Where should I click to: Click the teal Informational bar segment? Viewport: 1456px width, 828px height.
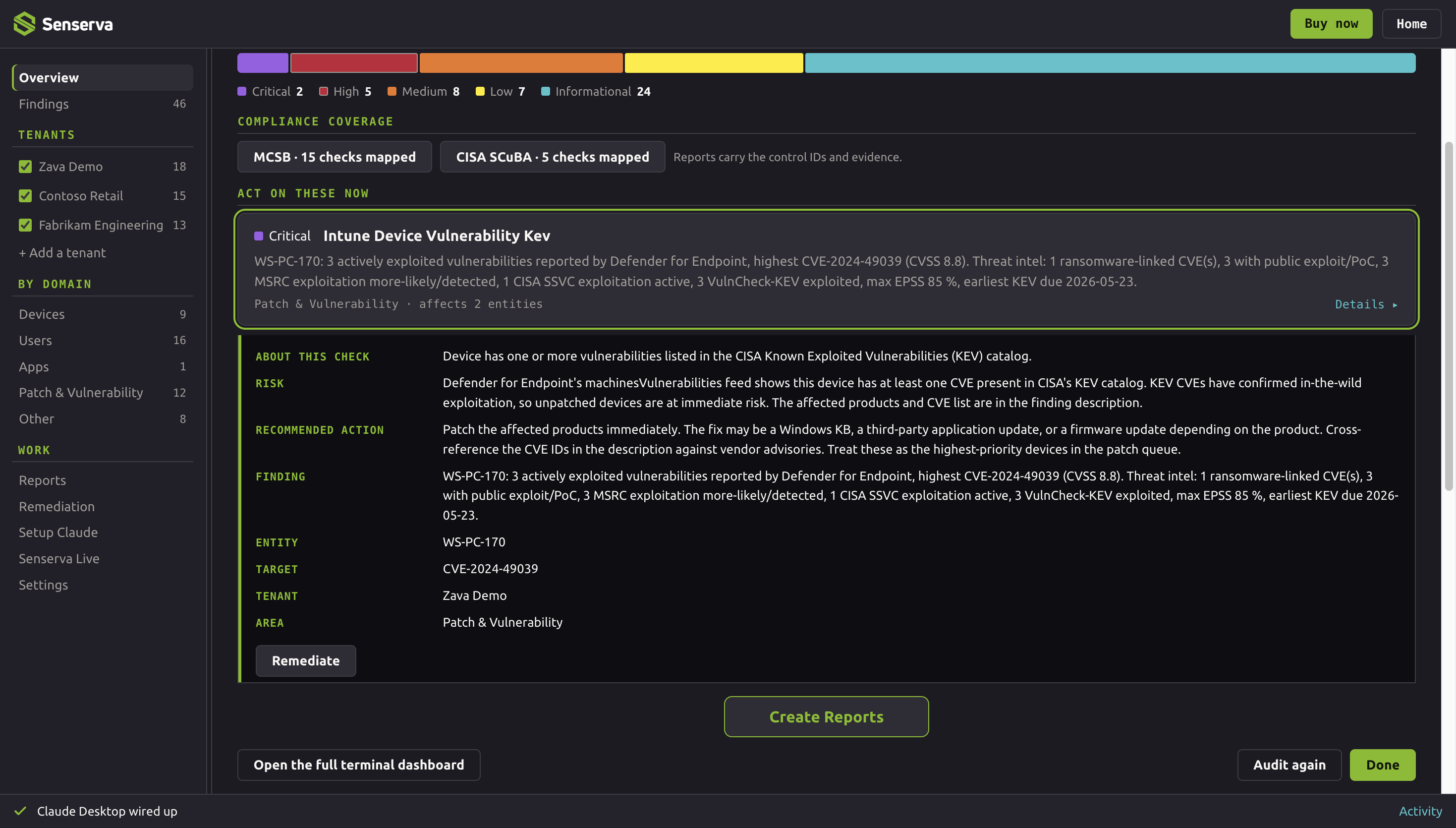[x=1110, y=63]
